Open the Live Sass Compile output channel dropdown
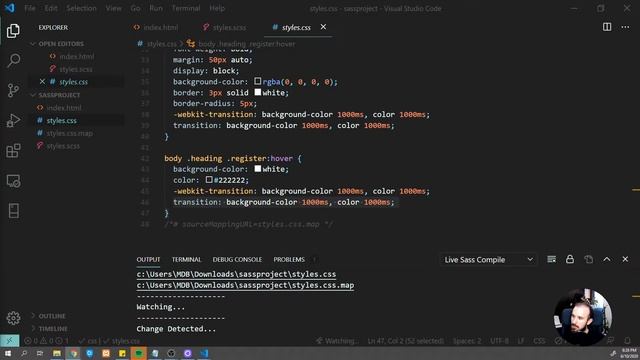The width and height of the screenshot is (640, 360). point(488,260)
